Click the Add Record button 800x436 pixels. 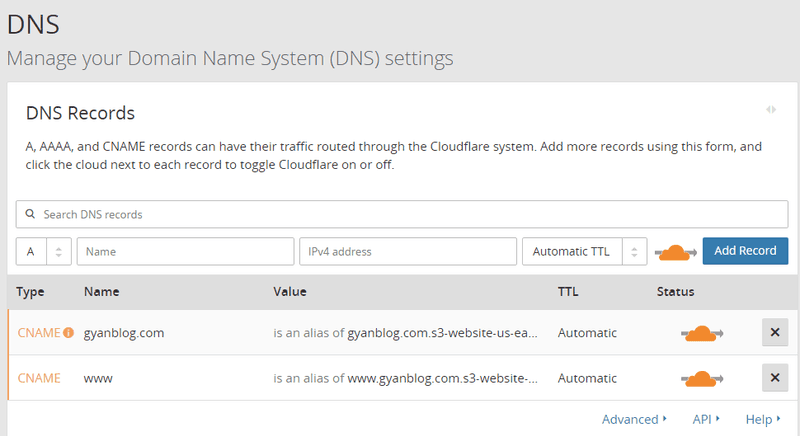[745, 251]
